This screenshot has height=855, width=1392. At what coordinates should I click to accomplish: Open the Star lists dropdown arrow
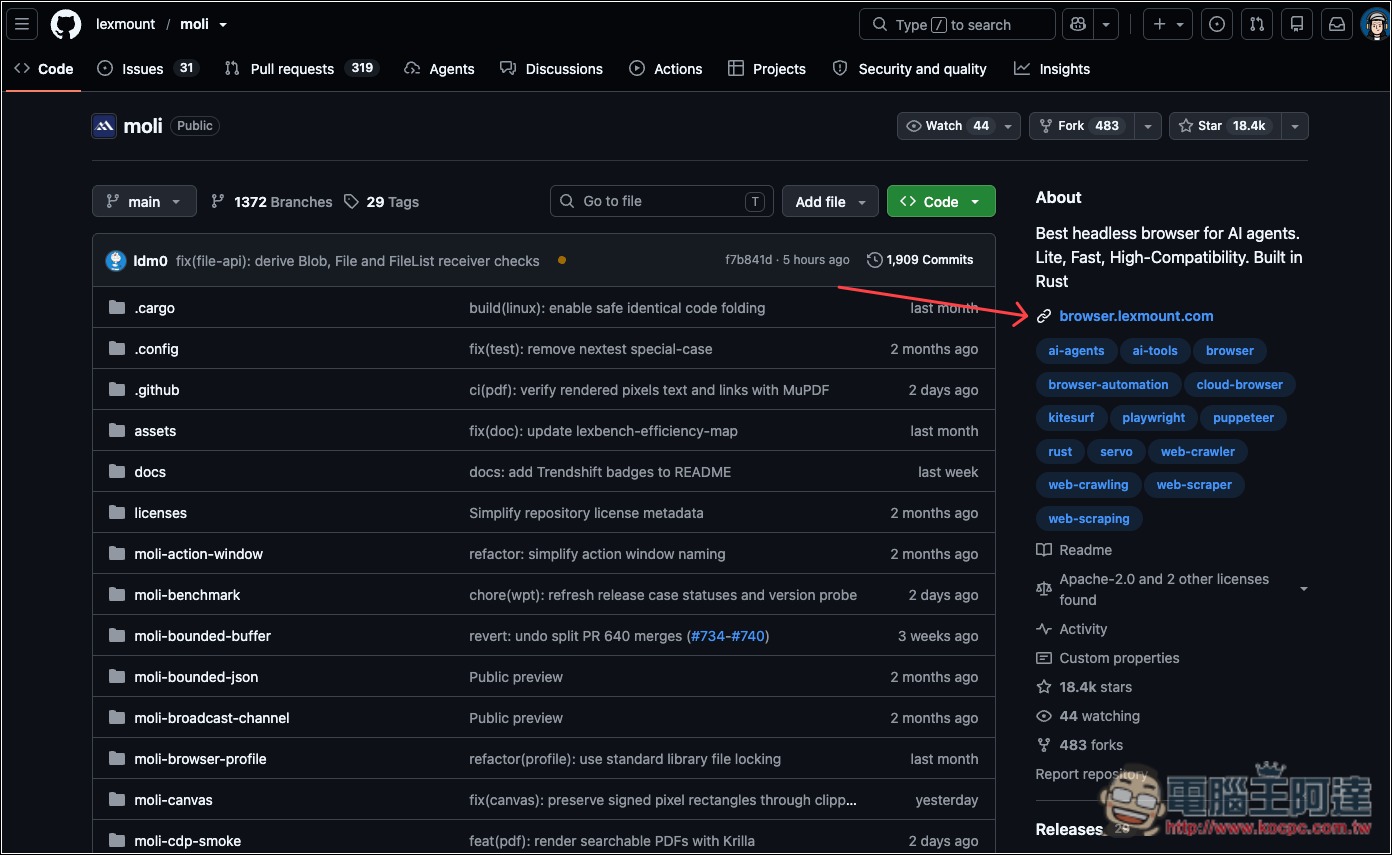[1295, 126]
